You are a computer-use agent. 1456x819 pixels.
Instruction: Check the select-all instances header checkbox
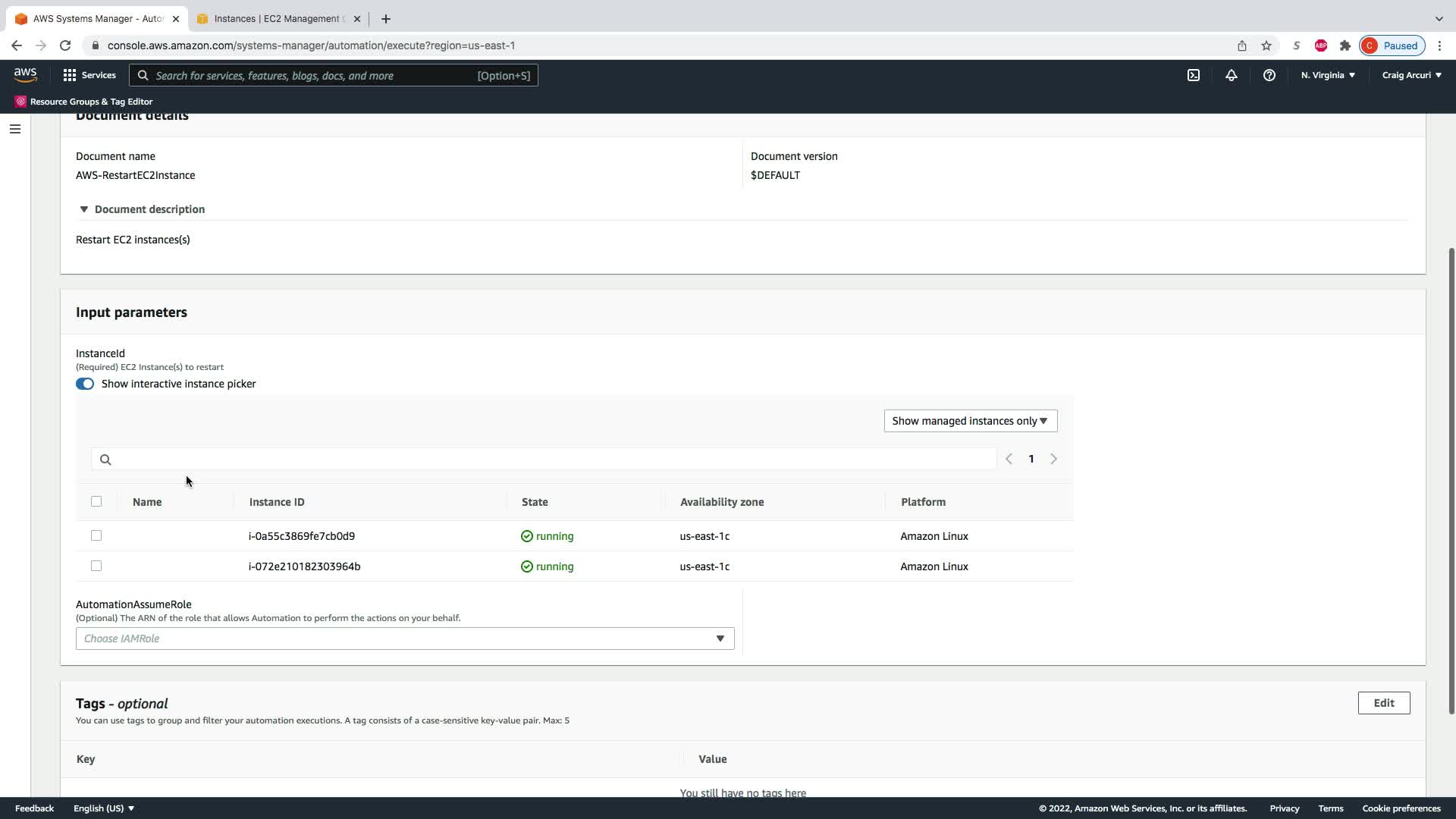tap(96, 501)
